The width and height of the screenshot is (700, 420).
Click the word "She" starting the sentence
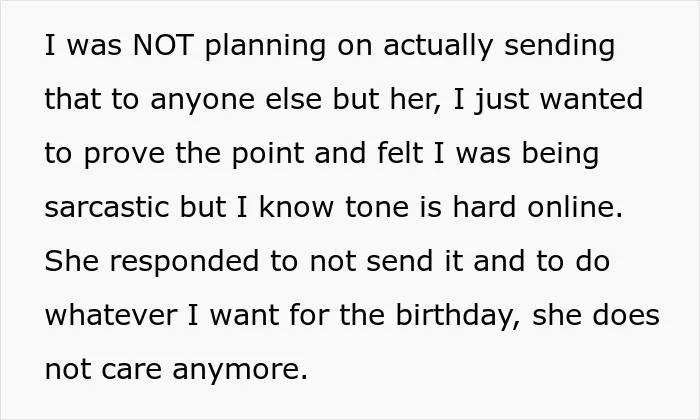pyautogui.click(x=71, y=261)
